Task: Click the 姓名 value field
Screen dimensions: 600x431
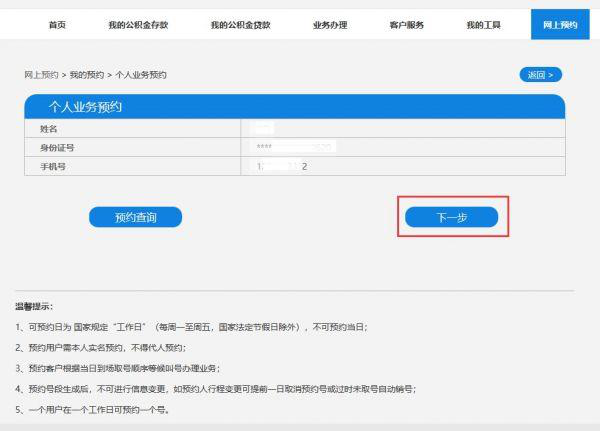Action: (x=264, y=129)
